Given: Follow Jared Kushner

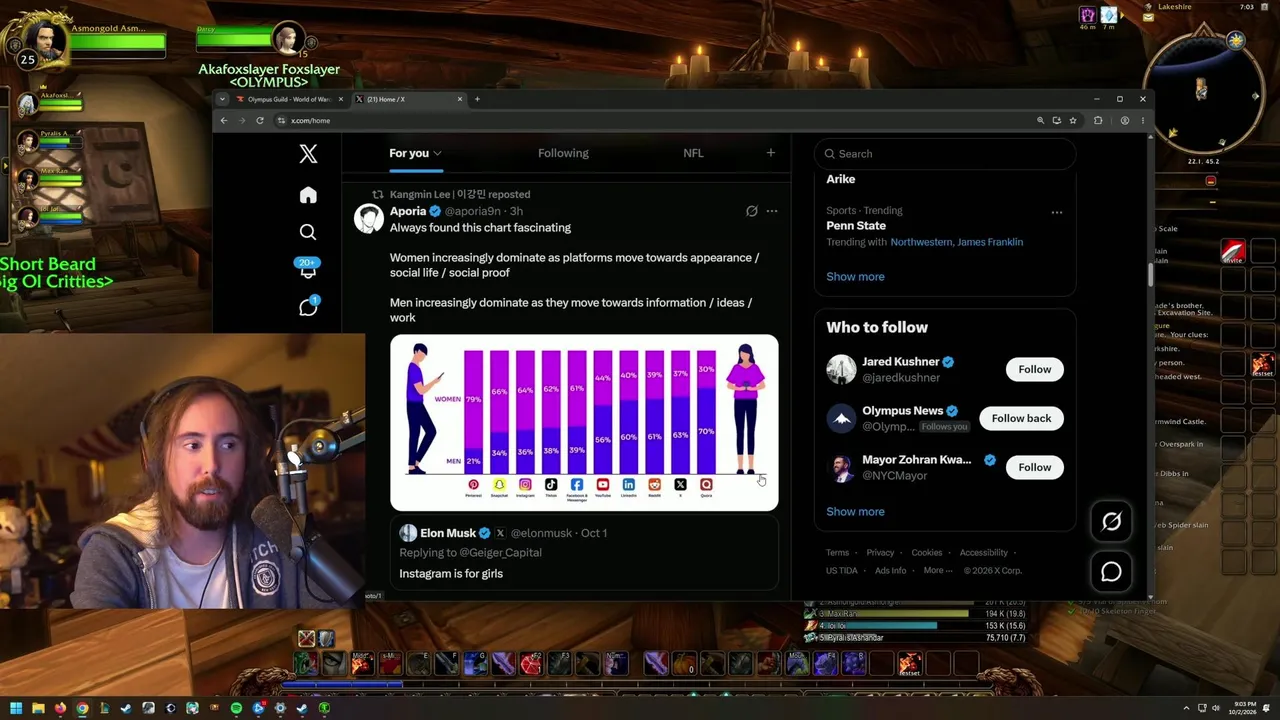Looking at the screenshot, I should pyautogui.click(x=1034, y=369).
